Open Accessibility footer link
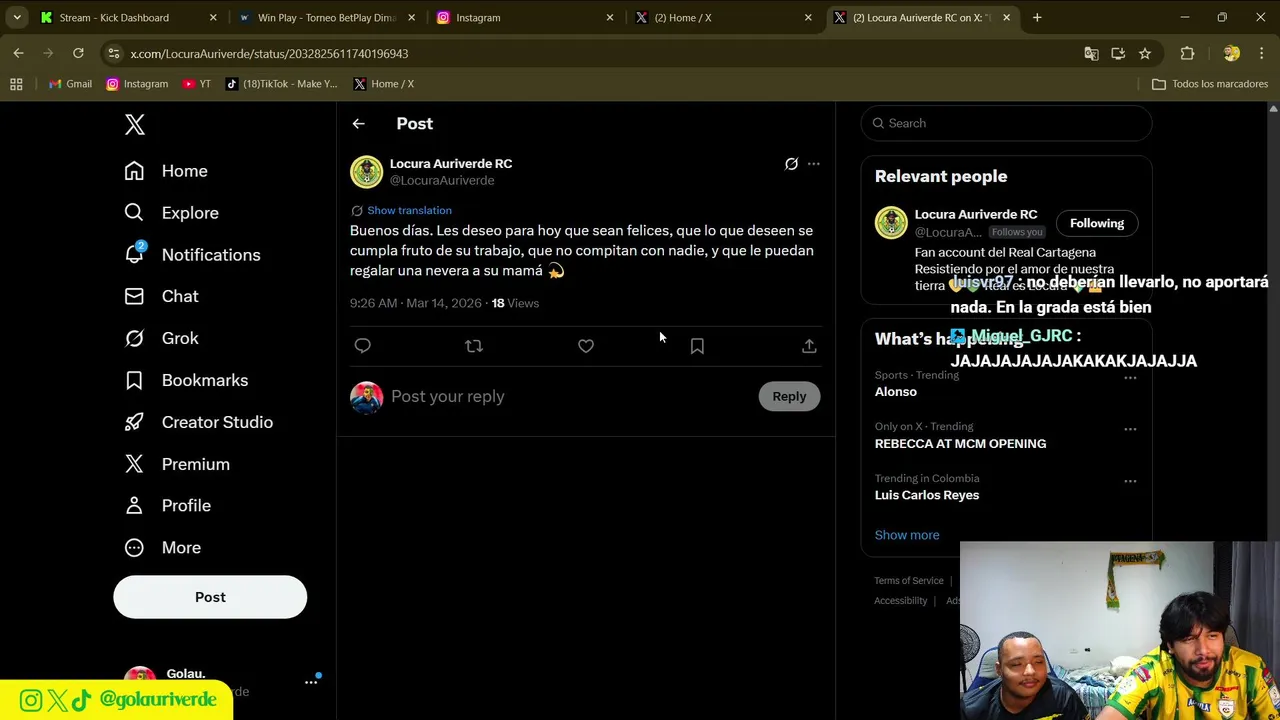The image size is (1280, 720). tap(901, 601)
